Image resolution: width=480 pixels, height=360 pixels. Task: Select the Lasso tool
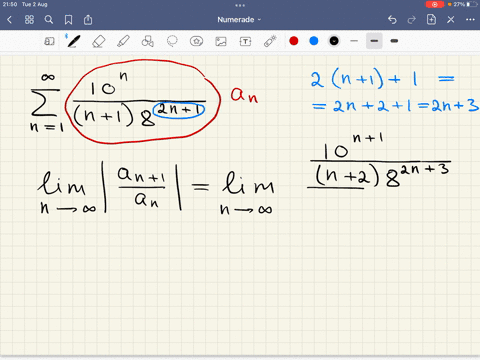pyautogui.click(x=172, y=41)
